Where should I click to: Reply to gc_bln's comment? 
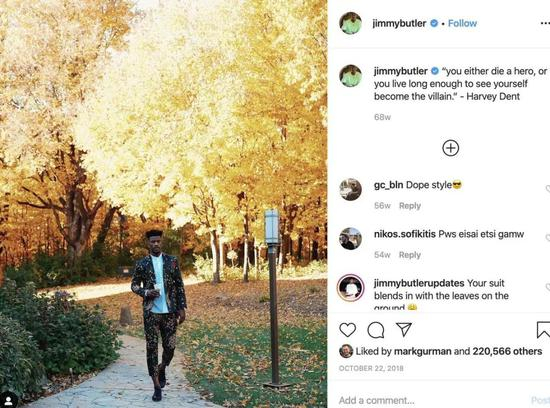[410, 206]
